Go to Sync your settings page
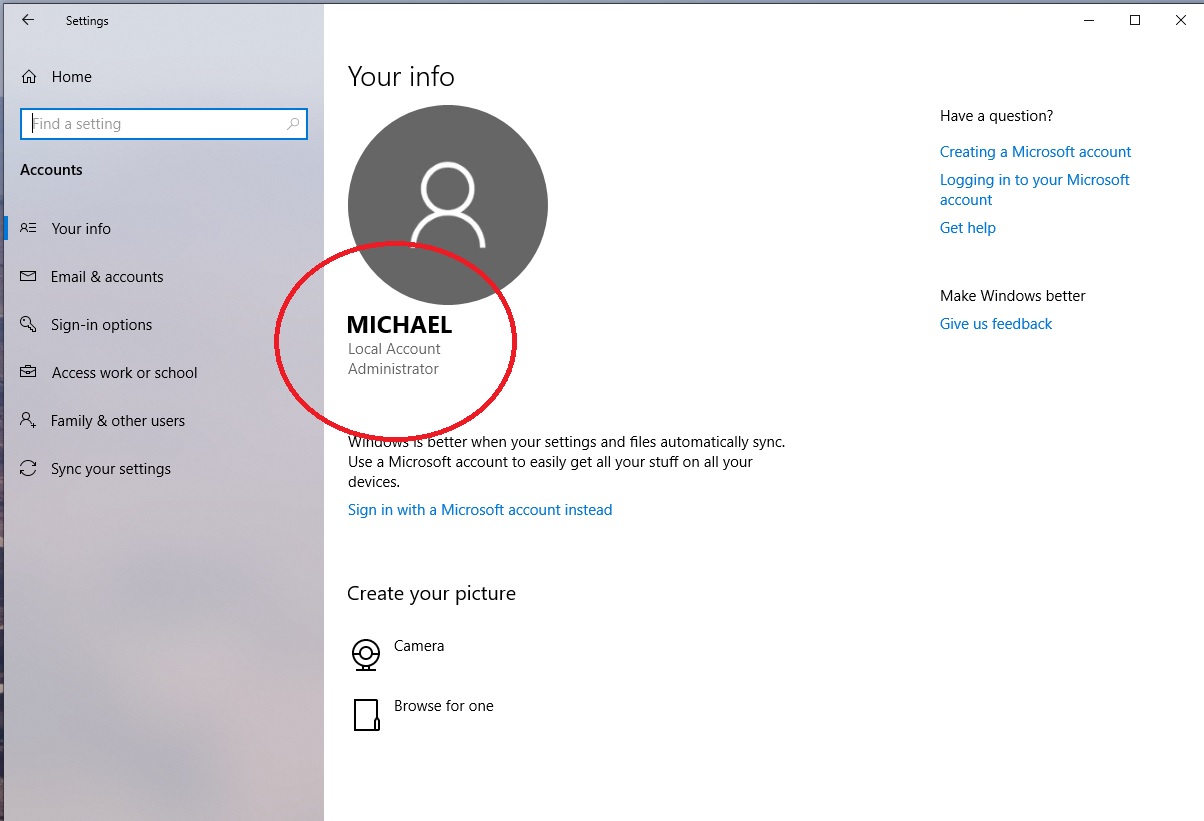1204x821 pixels. [x=111, y=469]
